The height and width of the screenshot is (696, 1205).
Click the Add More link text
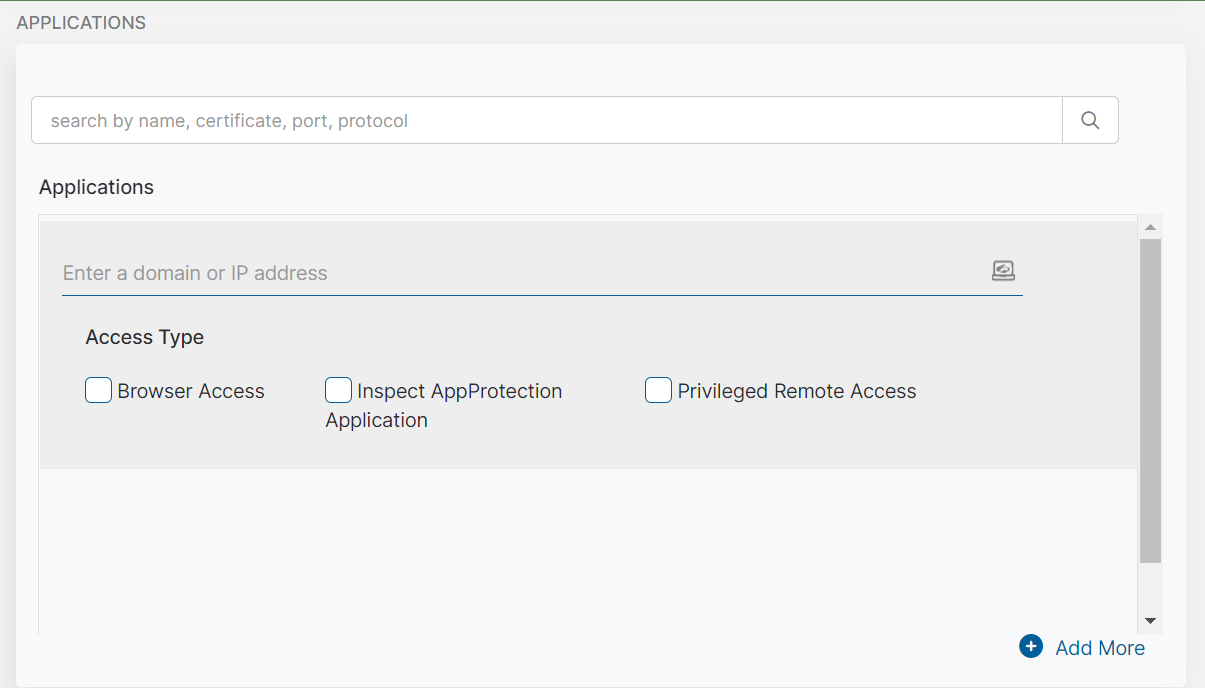[x=1100, y=648]
